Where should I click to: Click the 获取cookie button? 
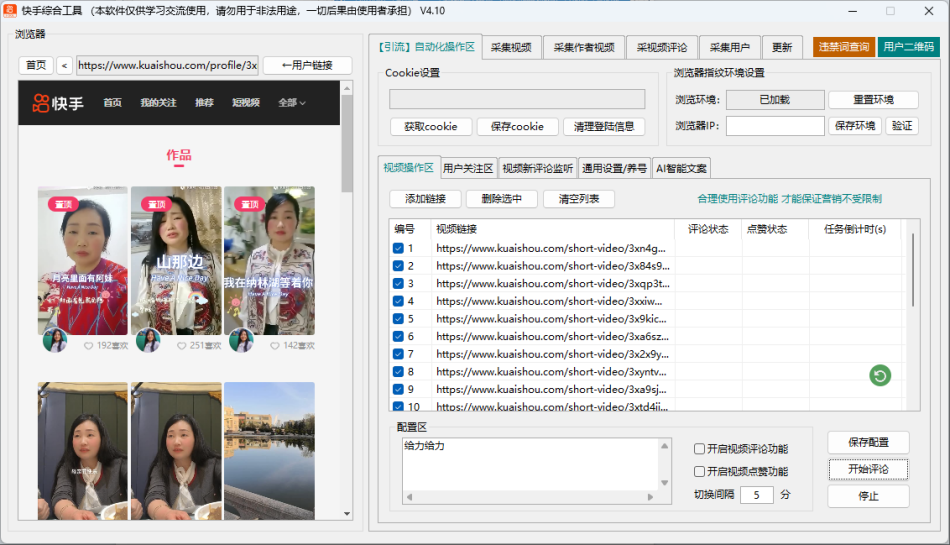click(x=430, y=127)
